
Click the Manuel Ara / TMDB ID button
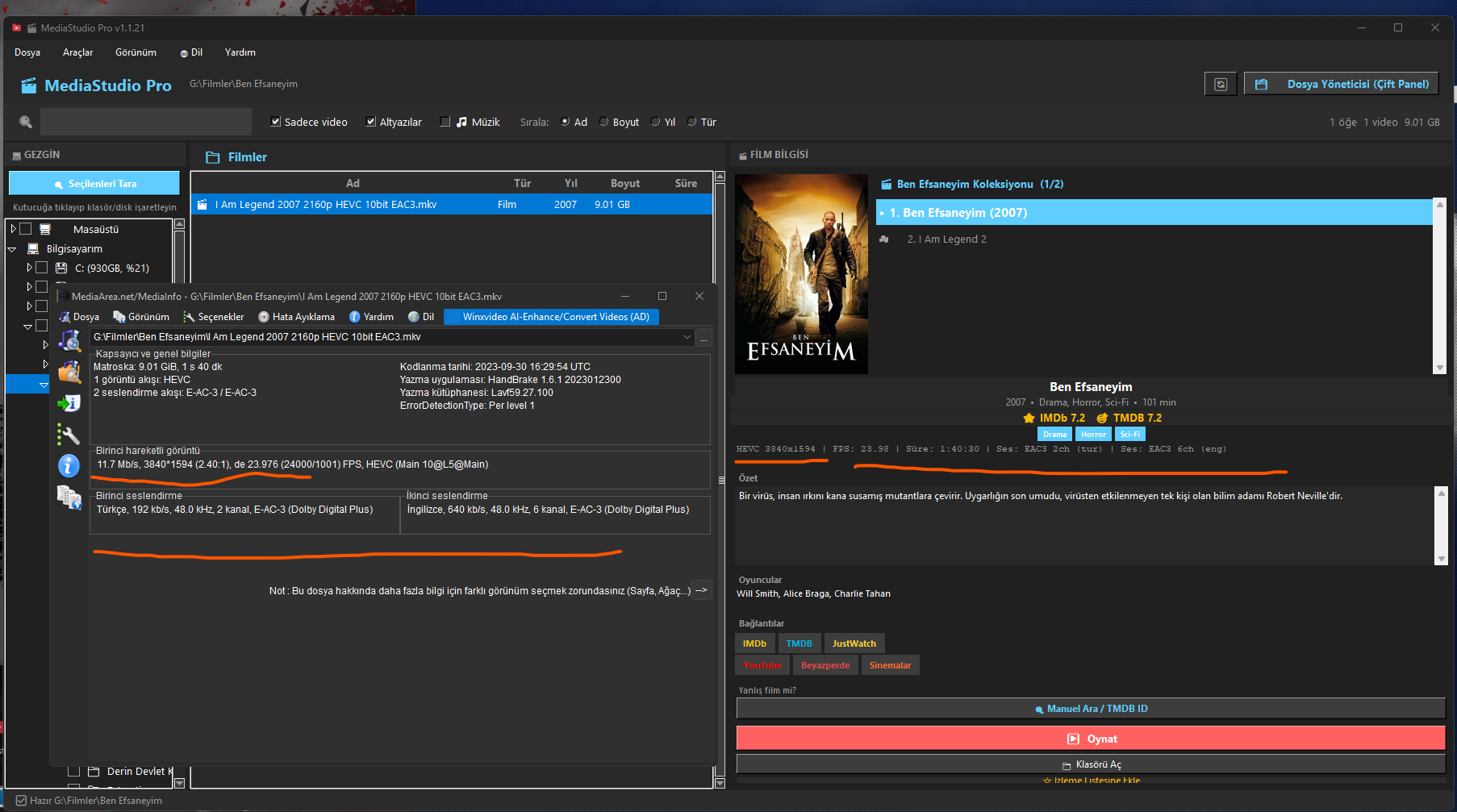tap(1091, 709)
